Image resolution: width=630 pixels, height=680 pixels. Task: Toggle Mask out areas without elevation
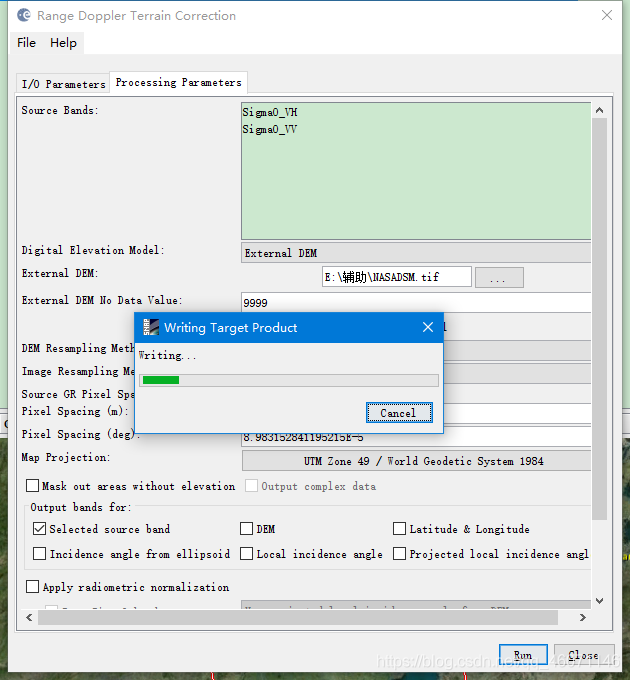[33, 486]
